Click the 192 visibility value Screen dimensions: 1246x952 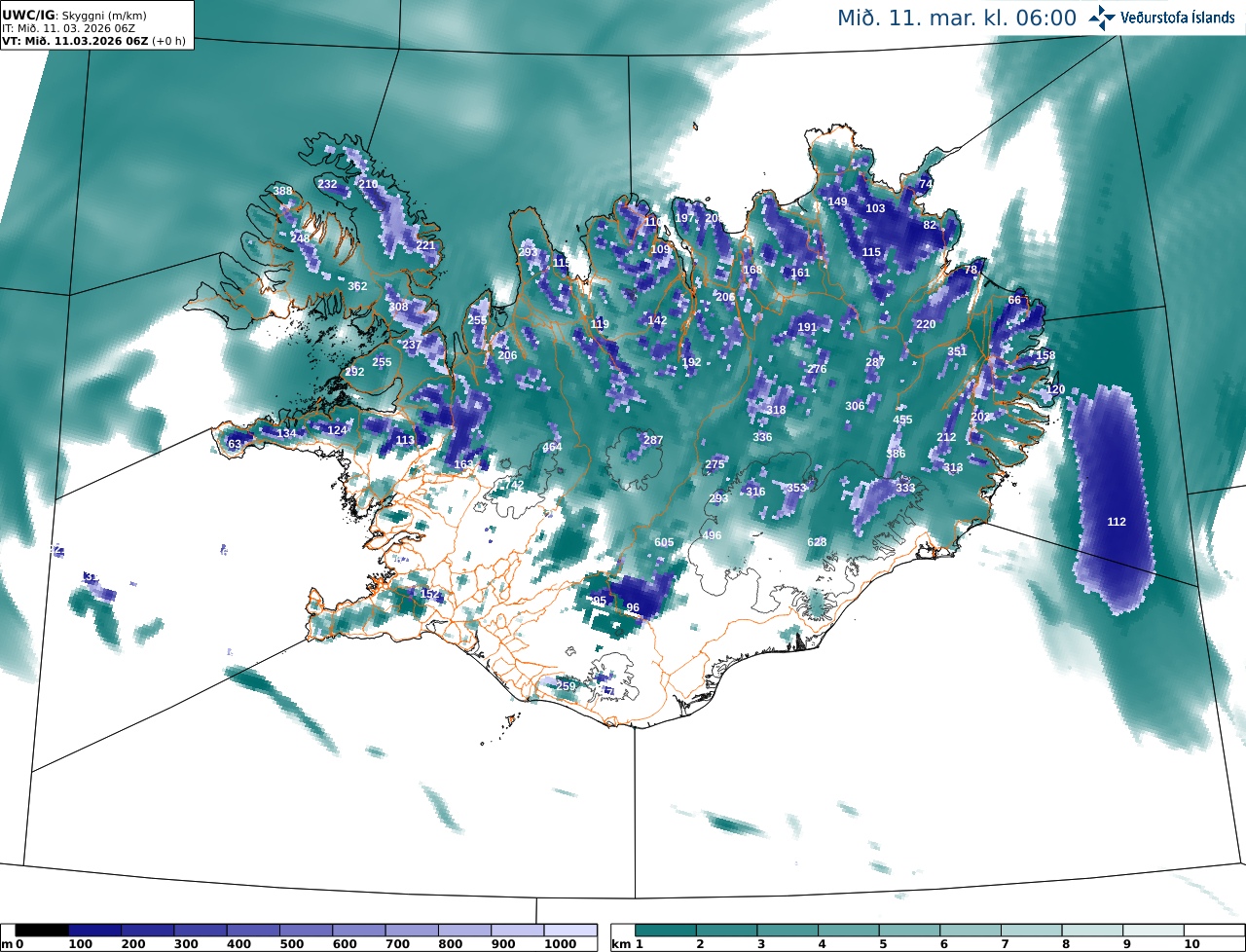pyautogui.click(x=691, y=362)
